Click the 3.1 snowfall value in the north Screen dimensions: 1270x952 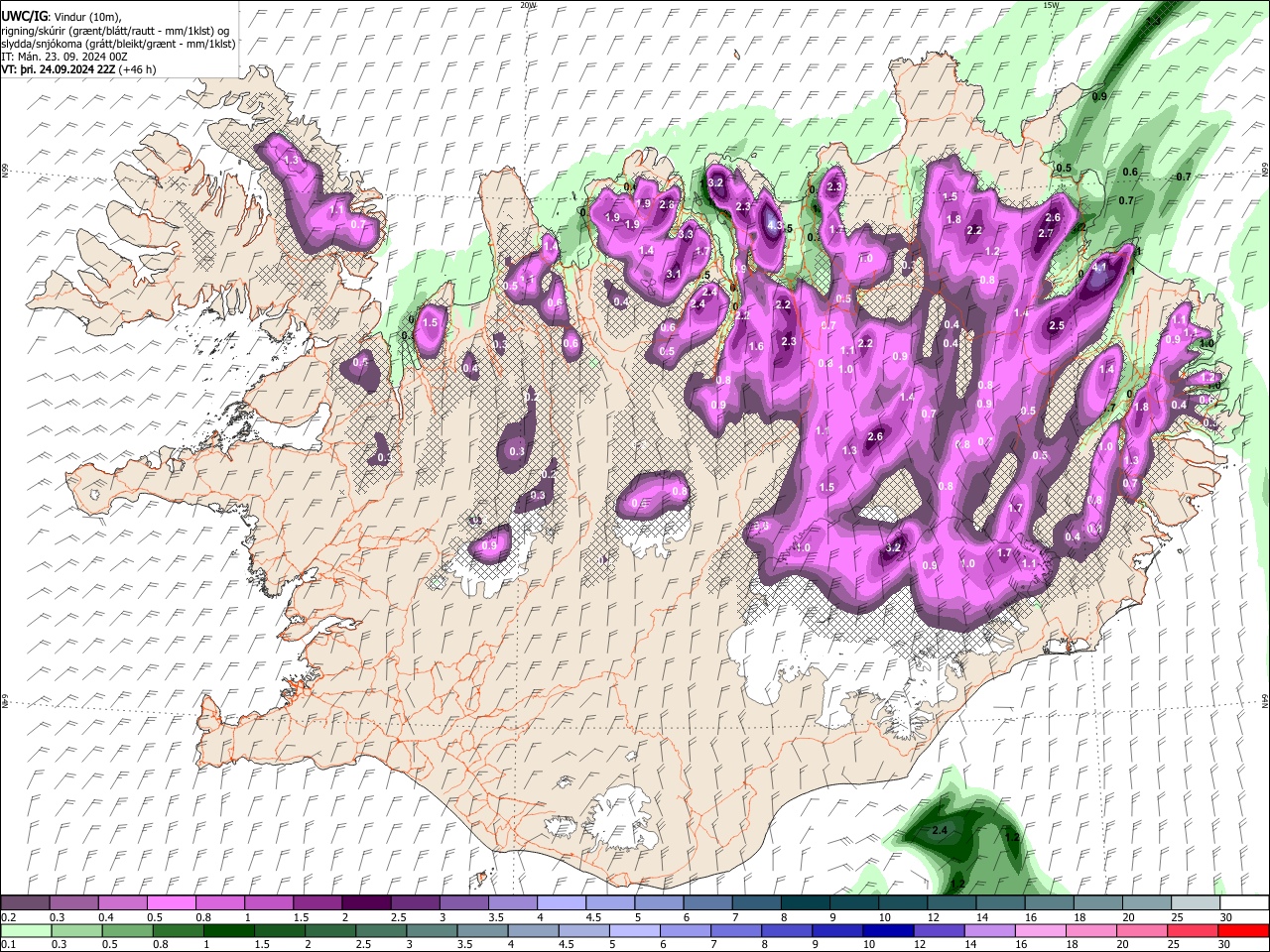[x=673, y=274]
